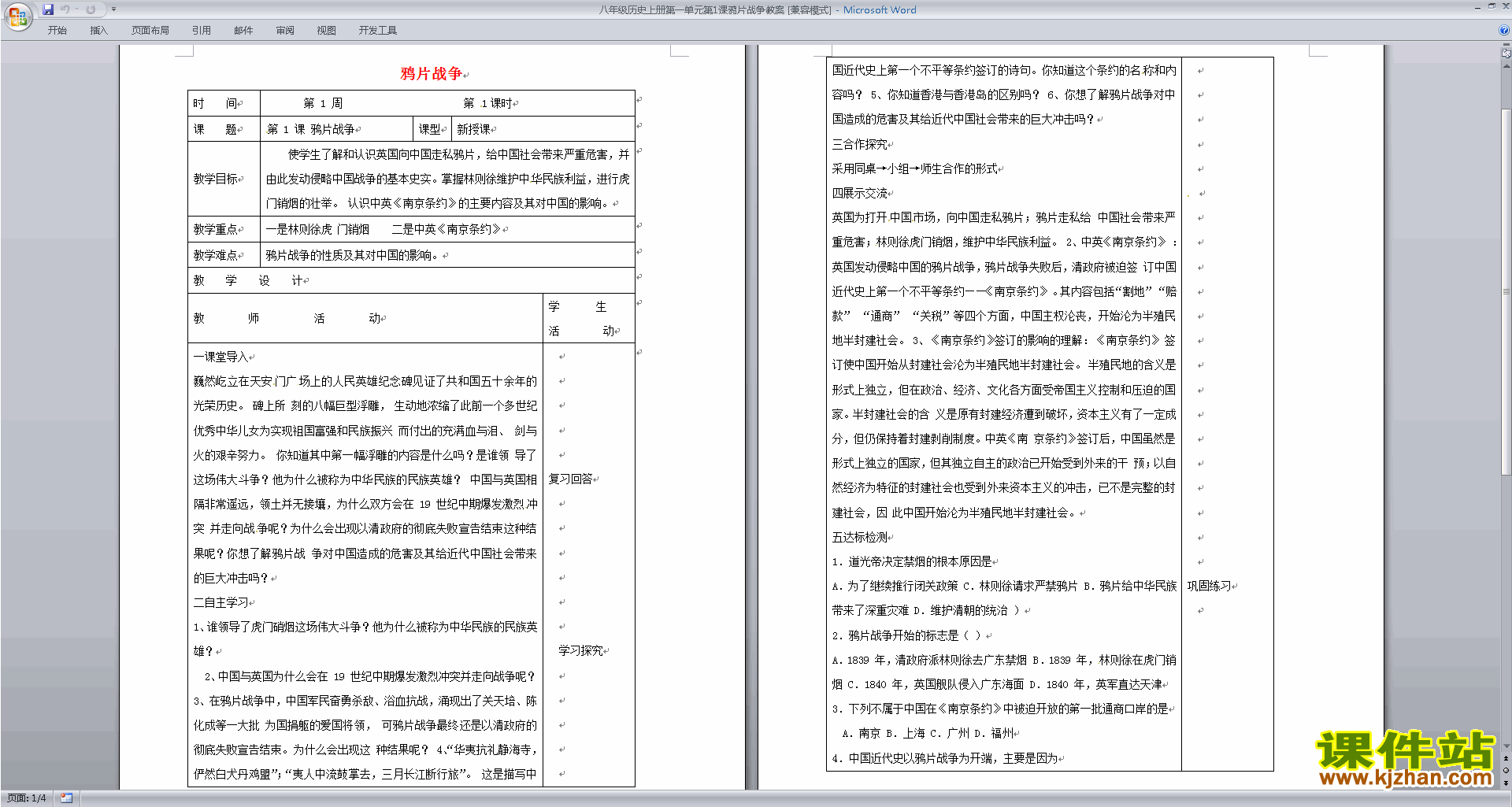
Task: Restore down the Word window
Action: pos(1492,7)
